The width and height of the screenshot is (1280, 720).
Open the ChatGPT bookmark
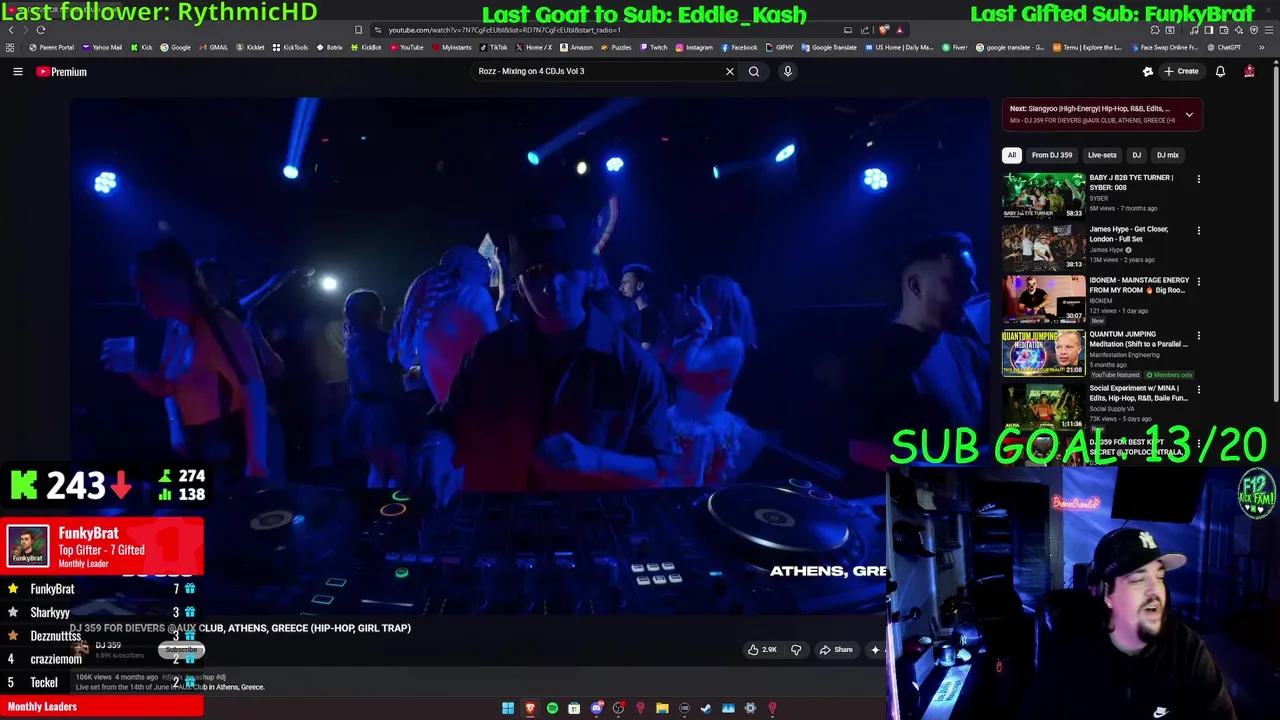point(1225,47)
